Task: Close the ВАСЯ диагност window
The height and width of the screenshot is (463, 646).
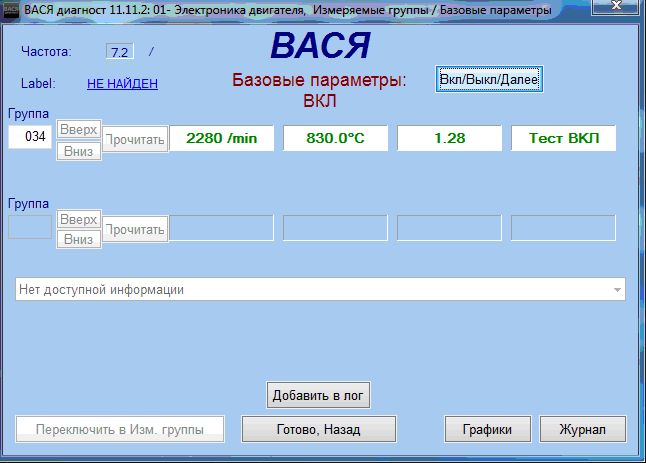Action: tap(616, 6)
